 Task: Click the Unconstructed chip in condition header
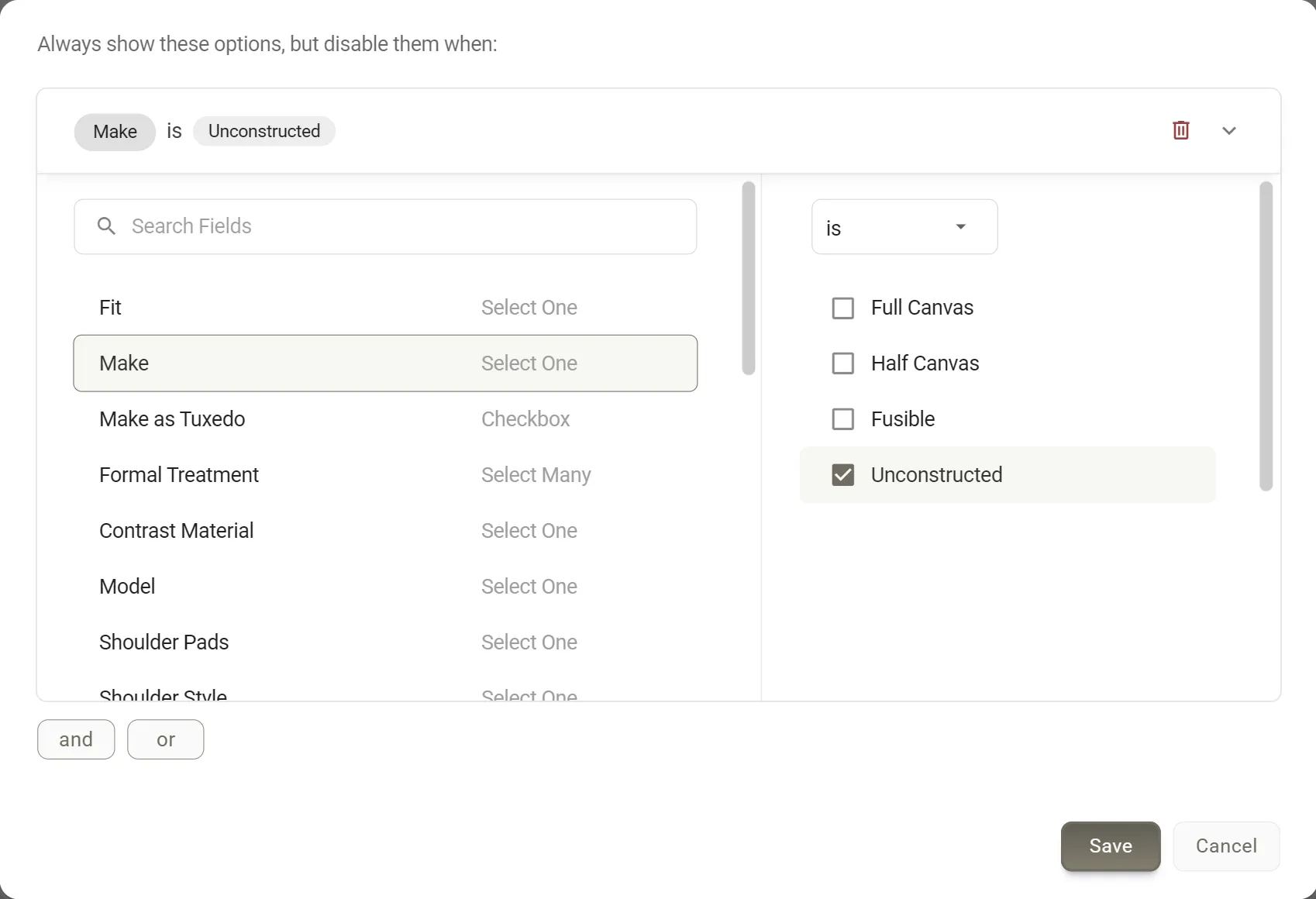[x=264, y=131]
